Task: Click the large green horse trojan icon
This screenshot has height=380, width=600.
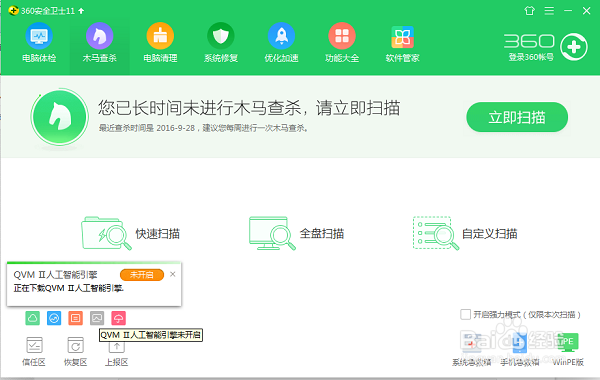Action: (60, 117)
